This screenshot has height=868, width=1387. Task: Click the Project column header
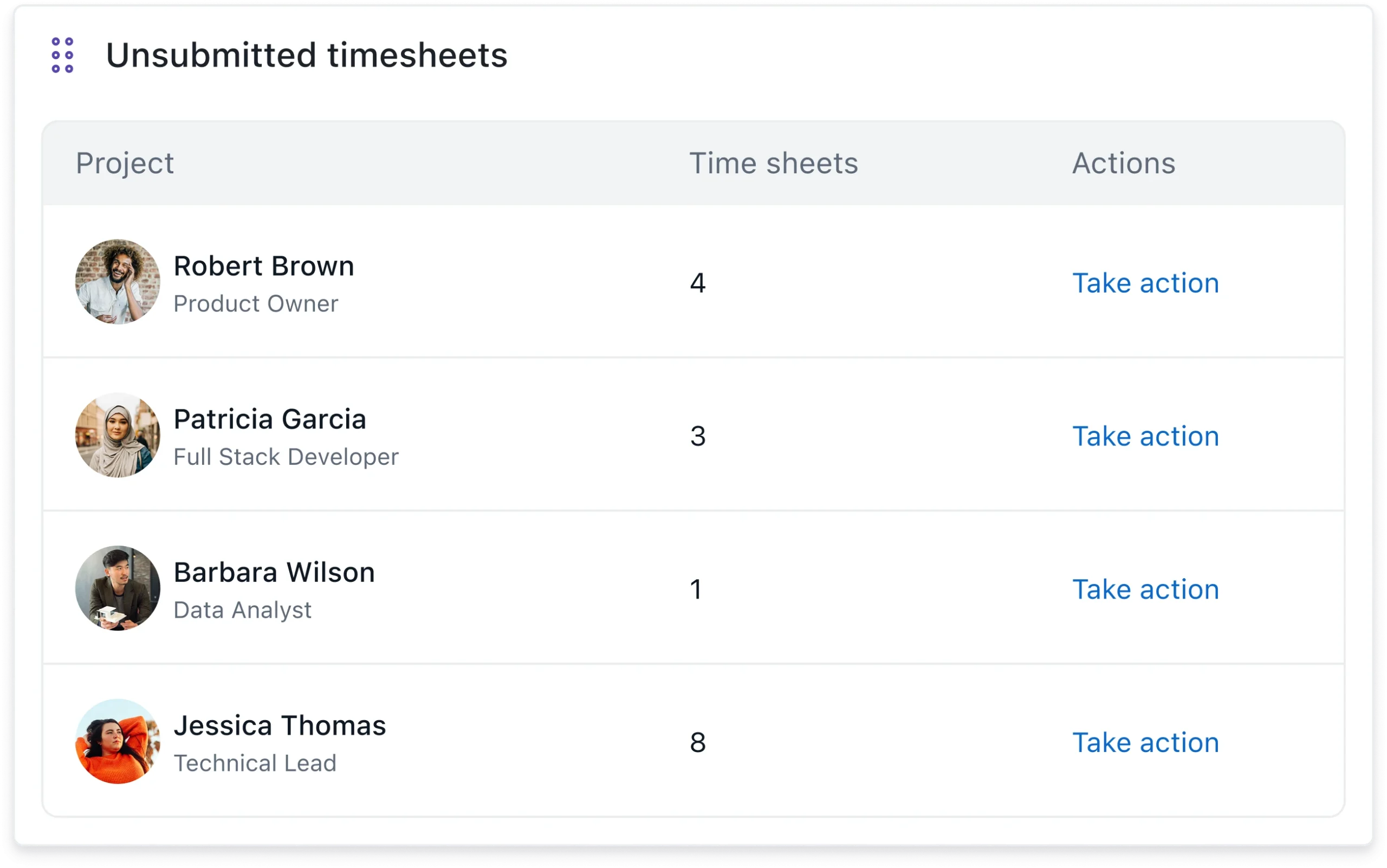(125, 163)
